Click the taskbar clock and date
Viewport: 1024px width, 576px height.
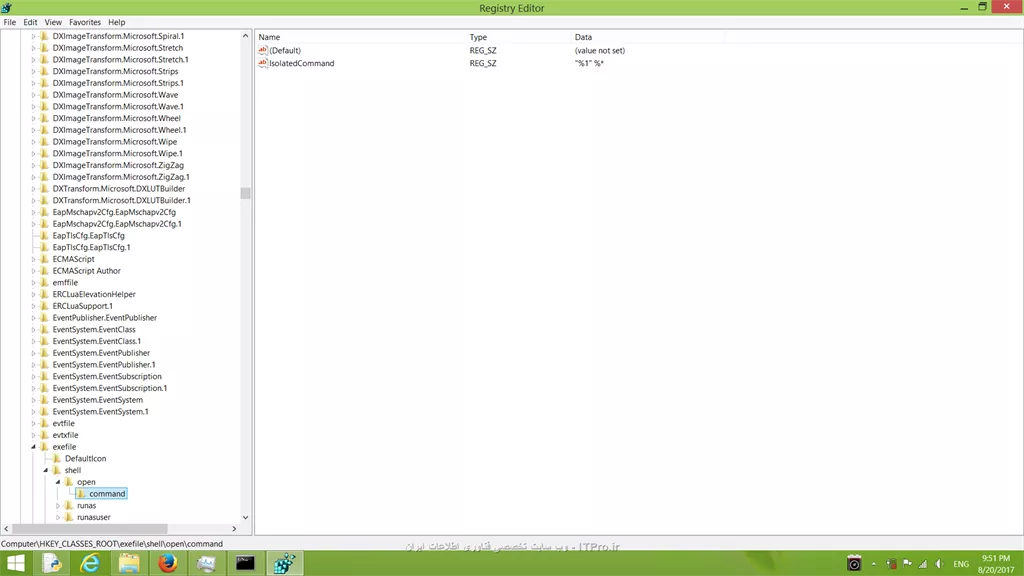coord(996,564)
